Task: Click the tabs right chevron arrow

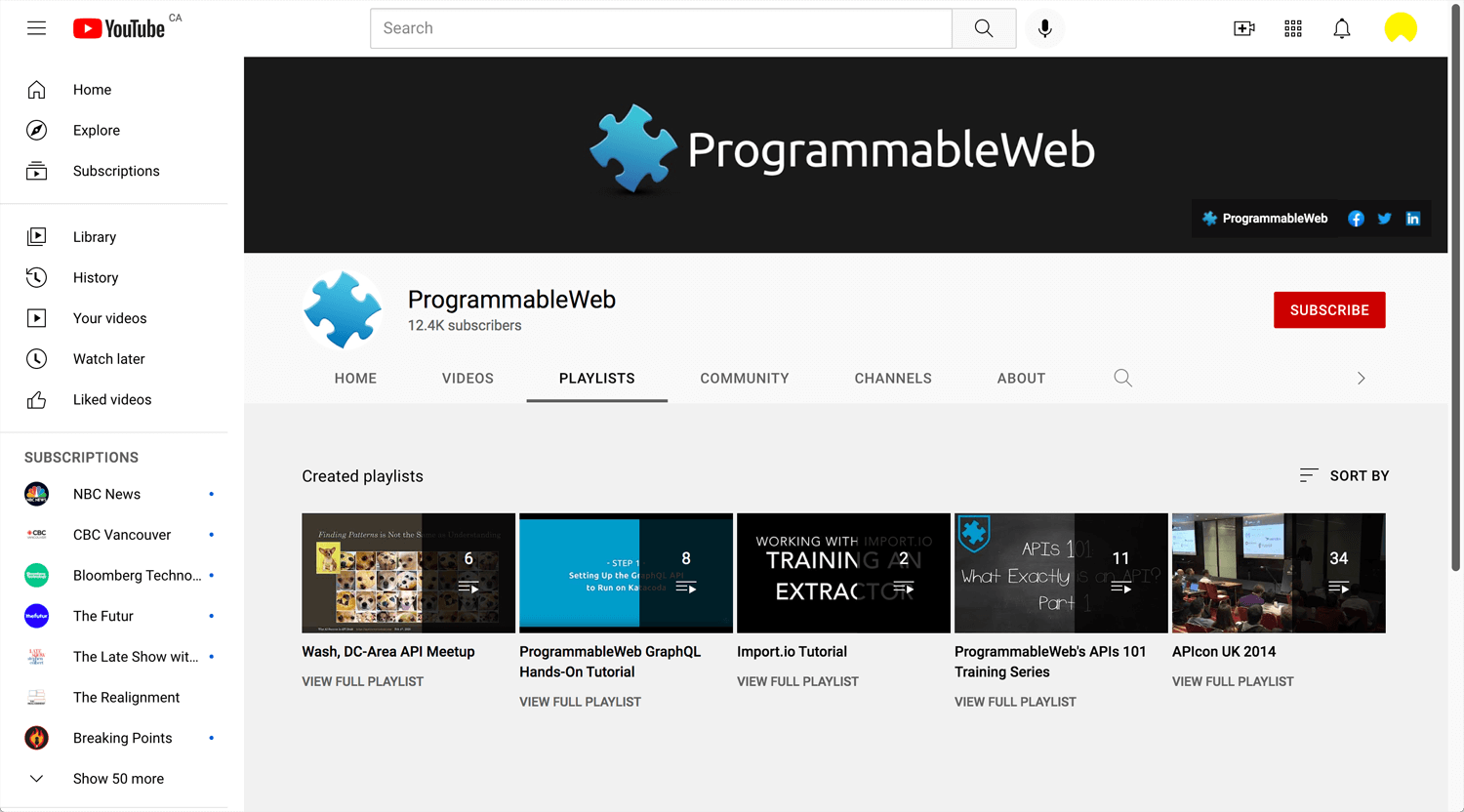Action: (x=1361, y=378)
